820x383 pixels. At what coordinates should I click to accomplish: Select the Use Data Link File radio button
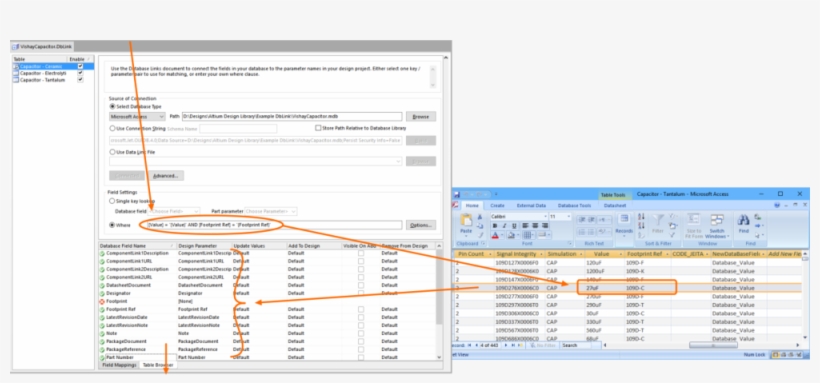(x=112, y=152)
